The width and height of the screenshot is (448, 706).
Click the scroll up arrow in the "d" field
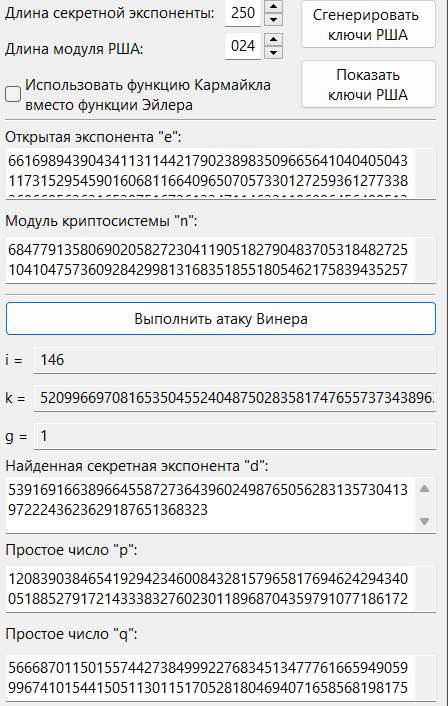424,489
